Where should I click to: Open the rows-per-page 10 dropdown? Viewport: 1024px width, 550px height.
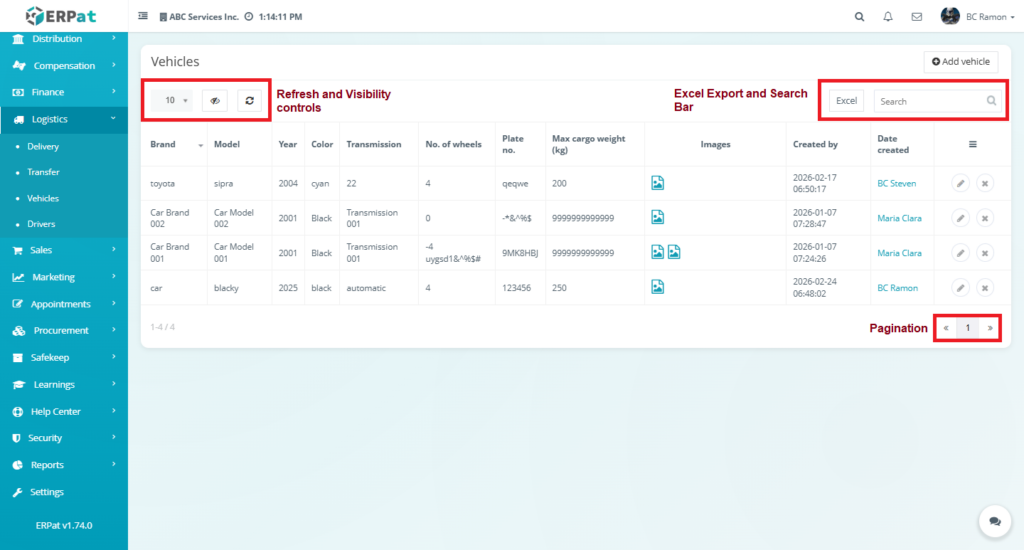177,100
